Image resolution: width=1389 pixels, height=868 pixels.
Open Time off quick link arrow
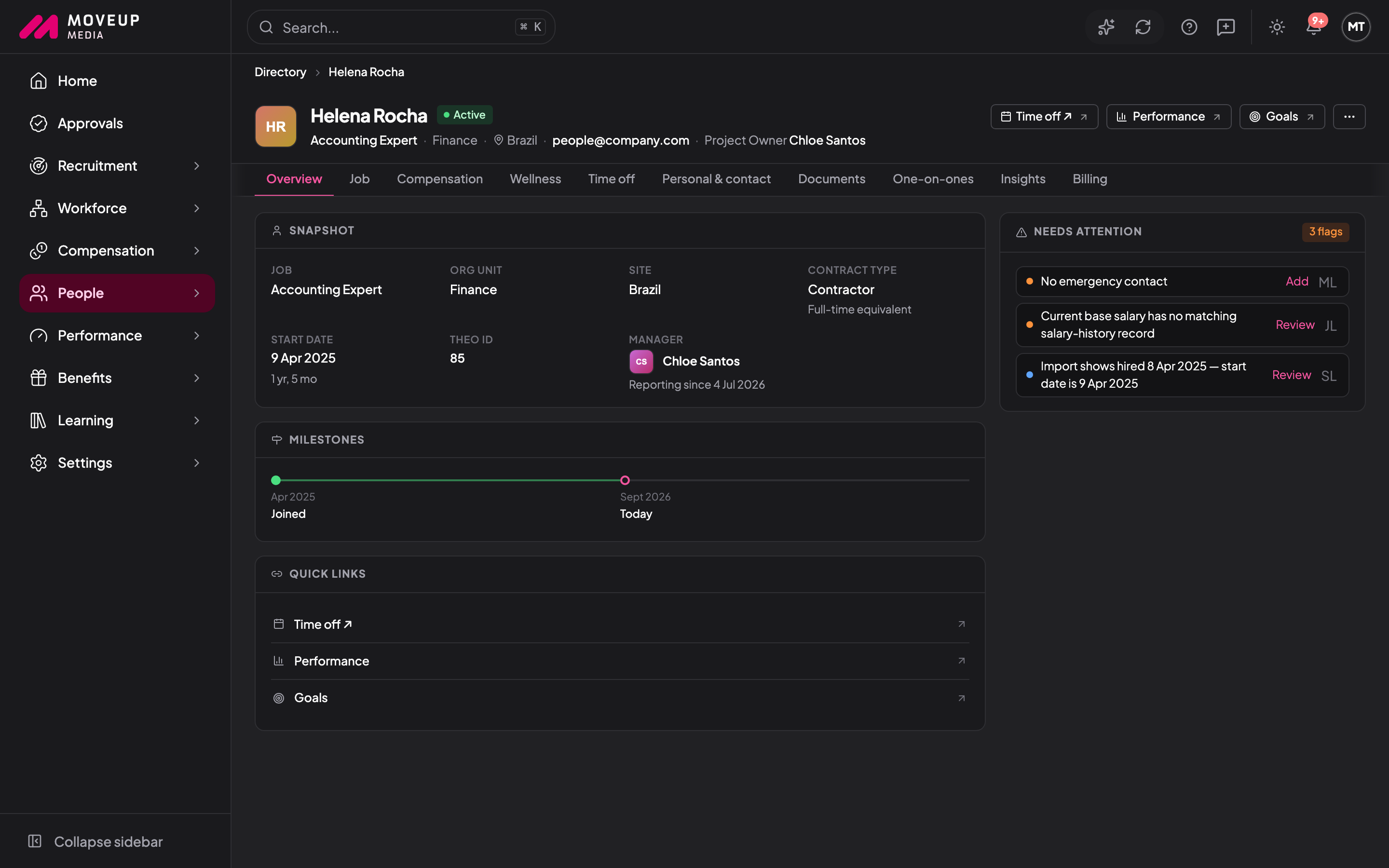[x=961, y=624]
